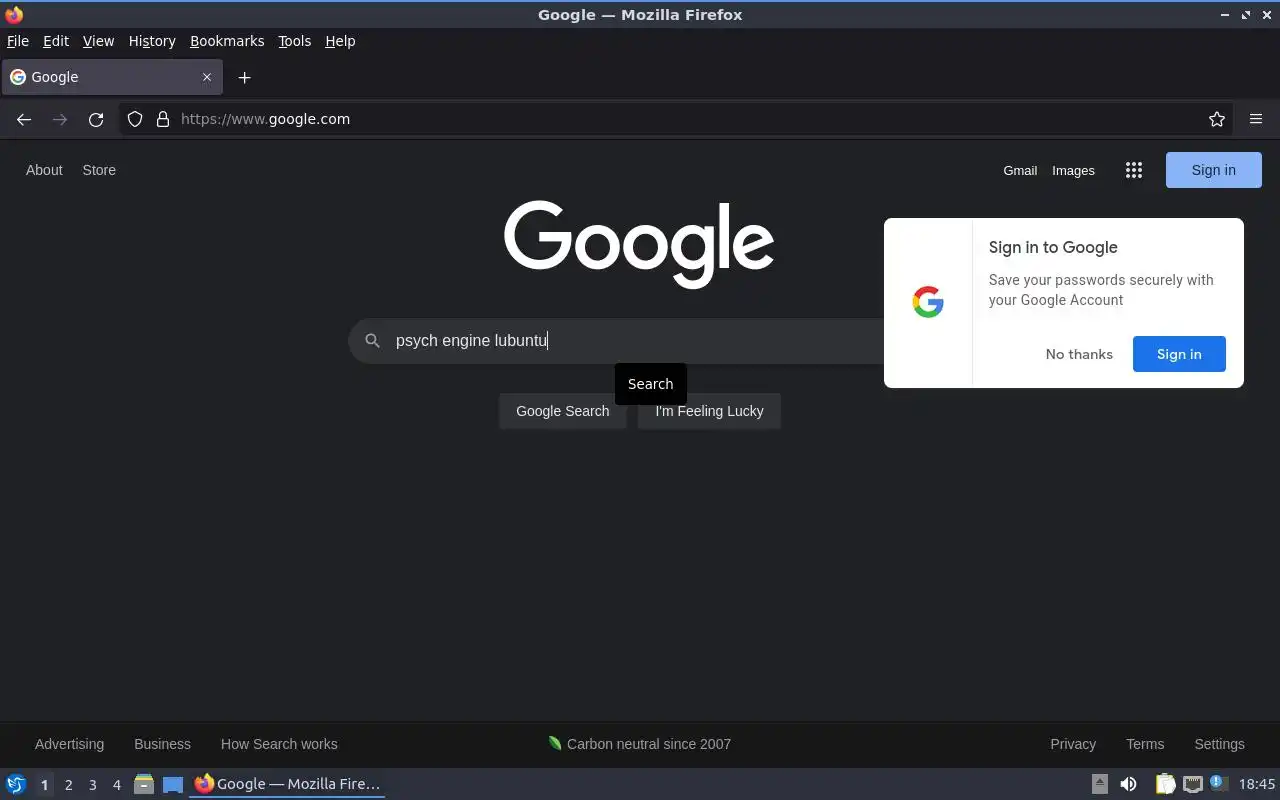
Task: Open the Gmail link
Action: pos(1020,170)
